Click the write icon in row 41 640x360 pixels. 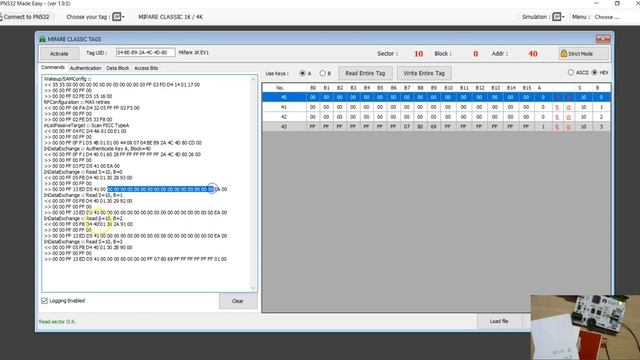(568, 107)
